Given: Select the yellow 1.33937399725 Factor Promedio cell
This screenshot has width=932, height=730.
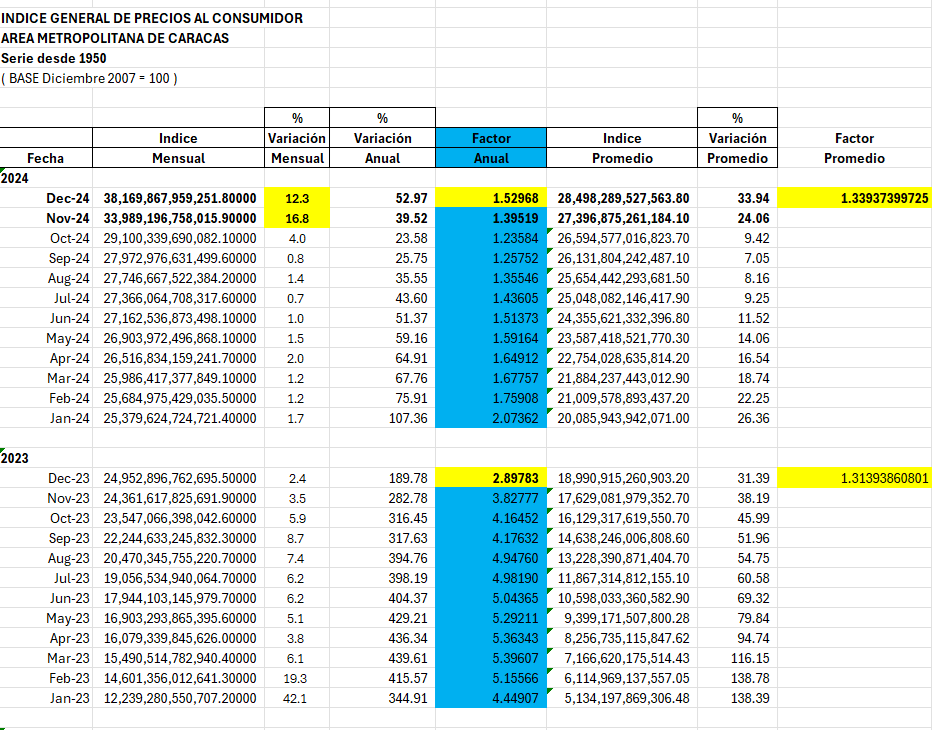Looking at the screenshot, I should (x=854, y=198).
